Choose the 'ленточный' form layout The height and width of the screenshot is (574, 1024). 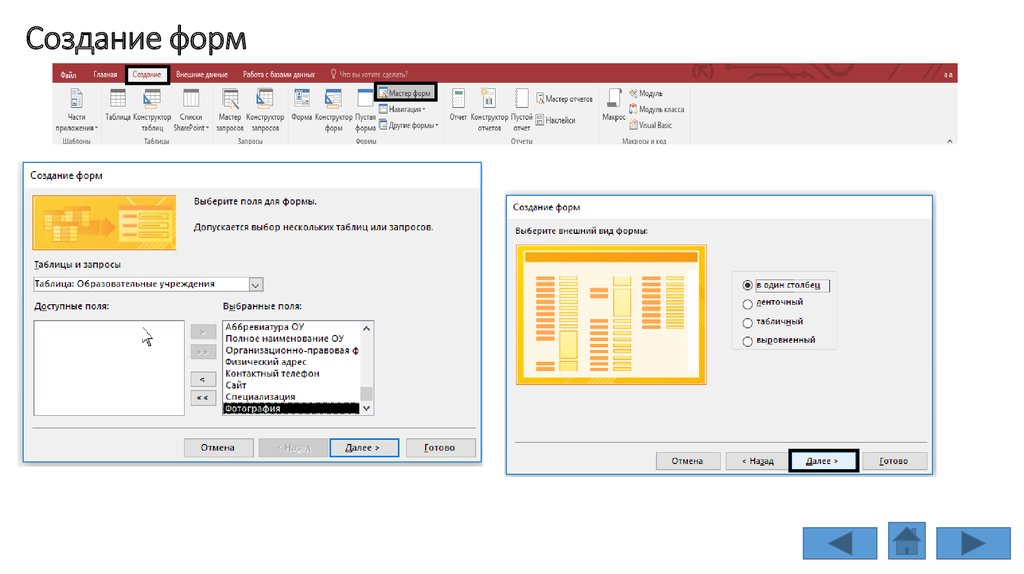(748, 303)
